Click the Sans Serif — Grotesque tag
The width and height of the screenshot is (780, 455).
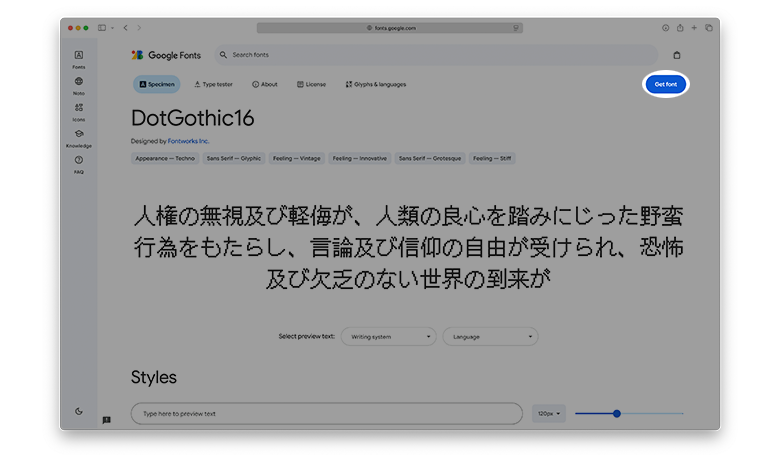click(x=430, y=159)
